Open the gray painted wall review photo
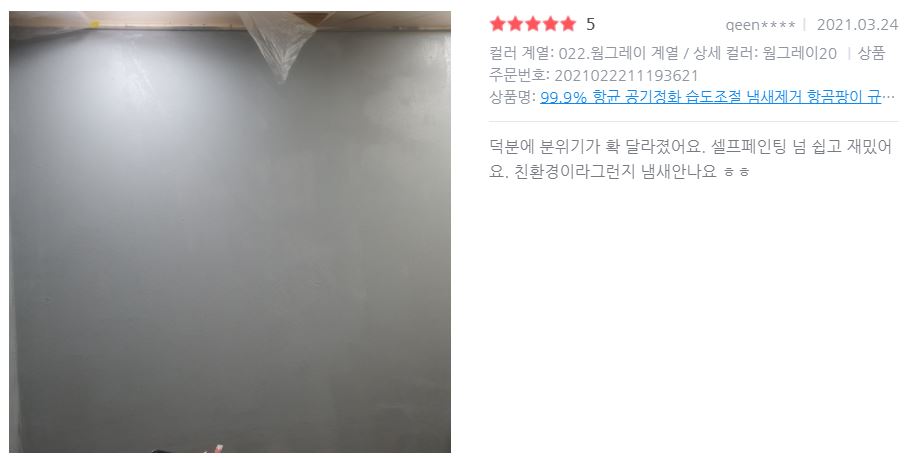This screenshot has height=458, width=912. tap(230, 232)
